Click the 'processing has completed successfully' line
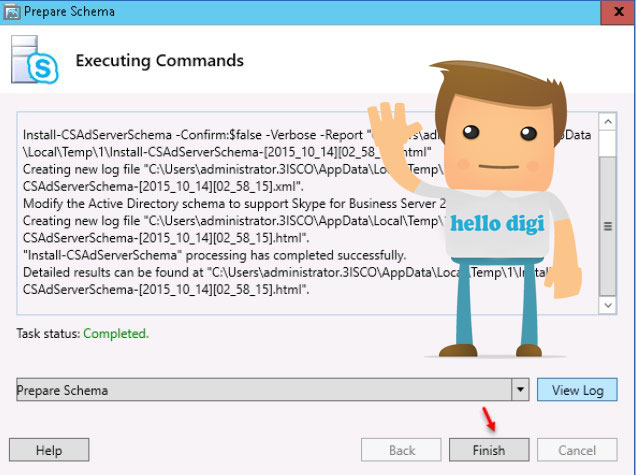636x475 pixels. point(215,255)
